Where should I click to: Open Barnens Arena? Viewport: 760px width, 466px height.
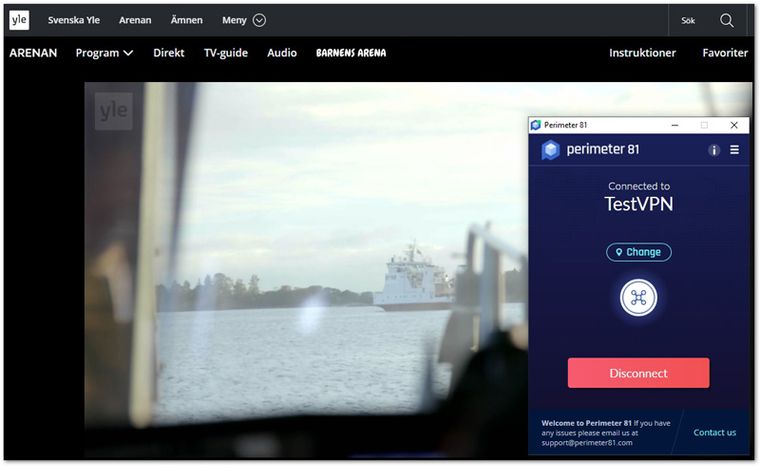pos(351,53)
